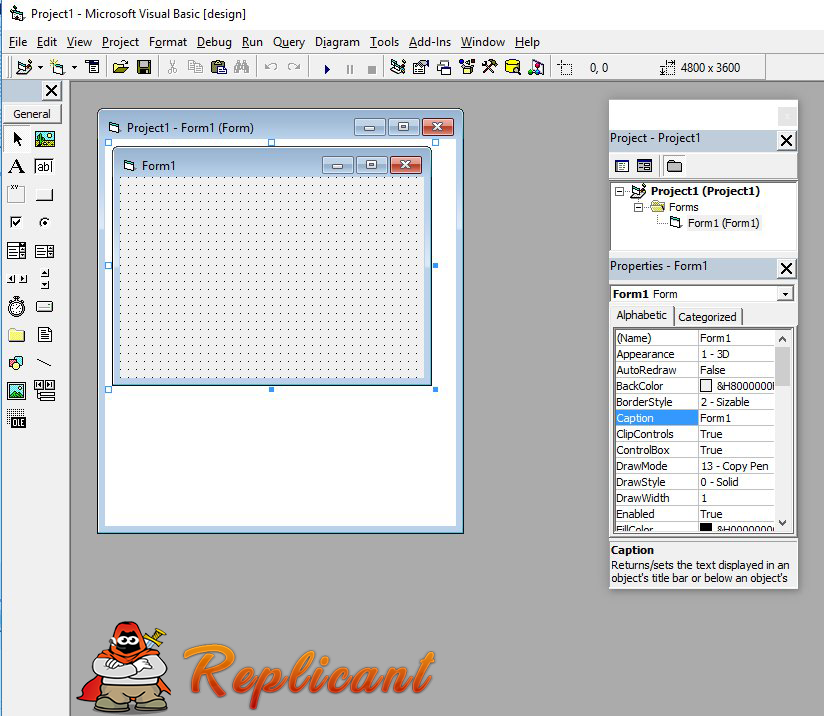Select the Line control tool
The width and height of the screenshot is (824, 716).
[x=44, y=363]
